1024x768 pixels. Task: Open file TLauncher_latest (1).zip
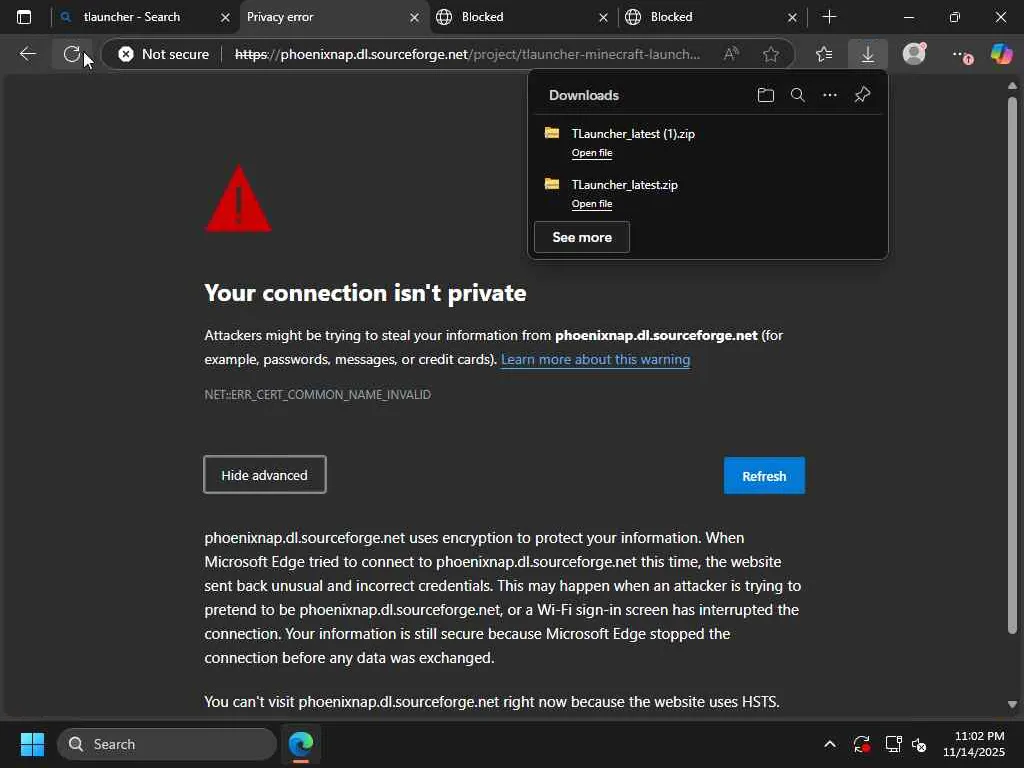pyautogui.click(x=592, y=153)
